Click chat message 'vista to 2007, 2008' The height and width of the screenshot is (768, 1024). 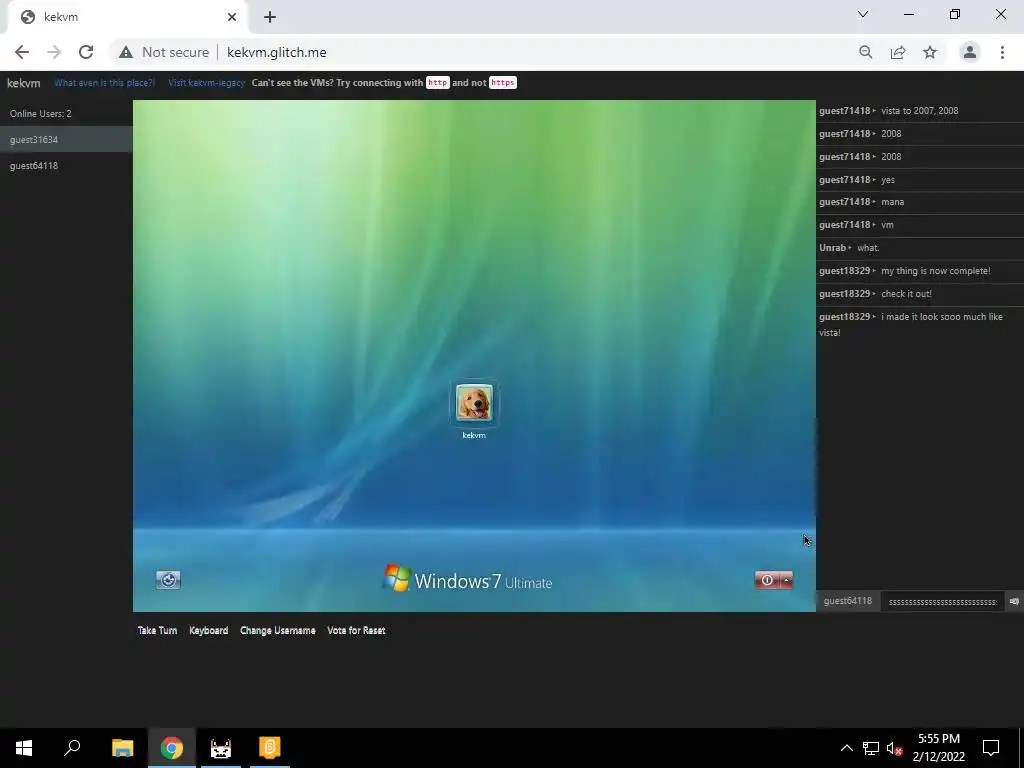click(920, 111)
